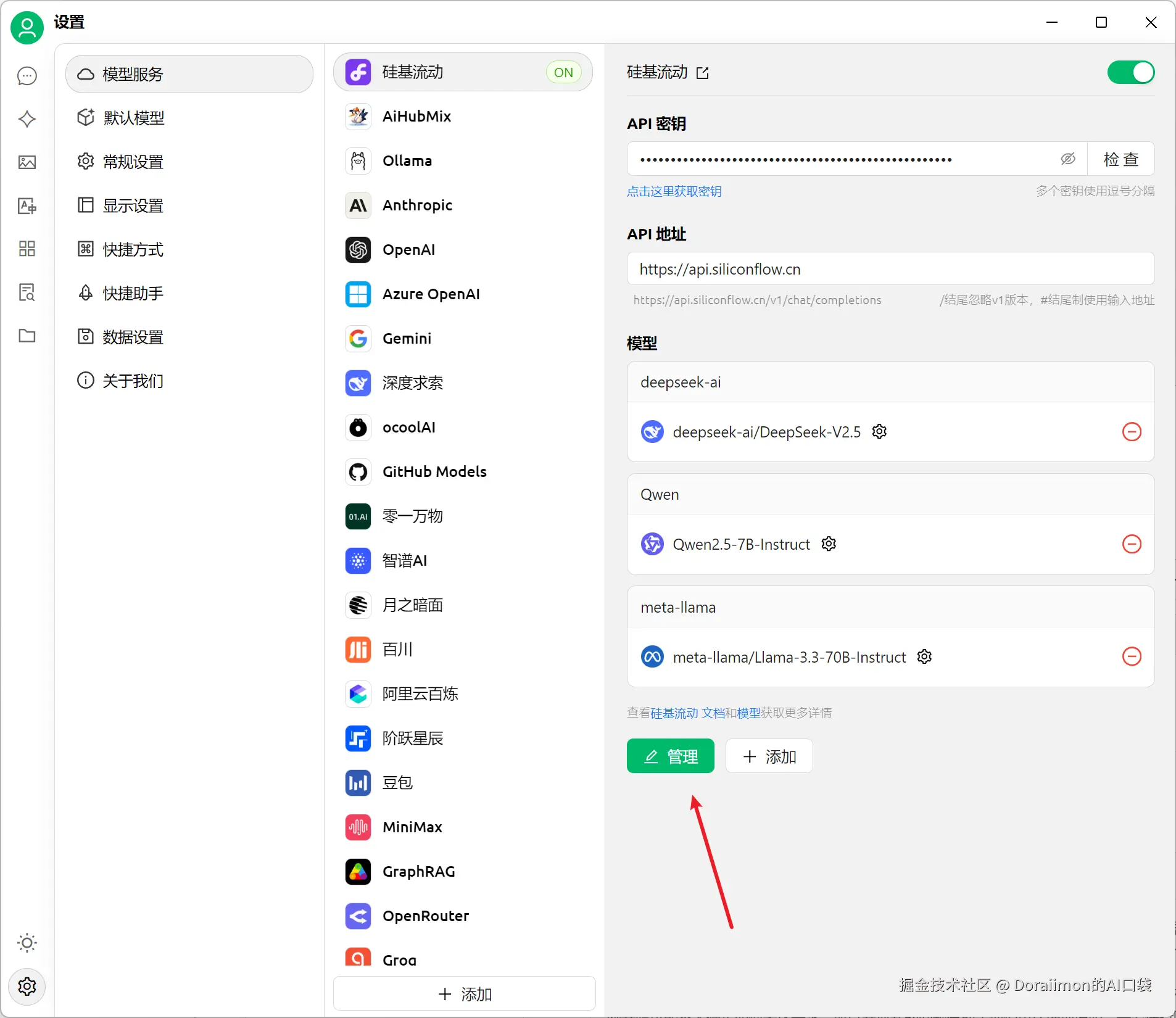Open the 快捷方式 settings section
The height and width of the screenshot is (1018, 1176).
[189, 249]
